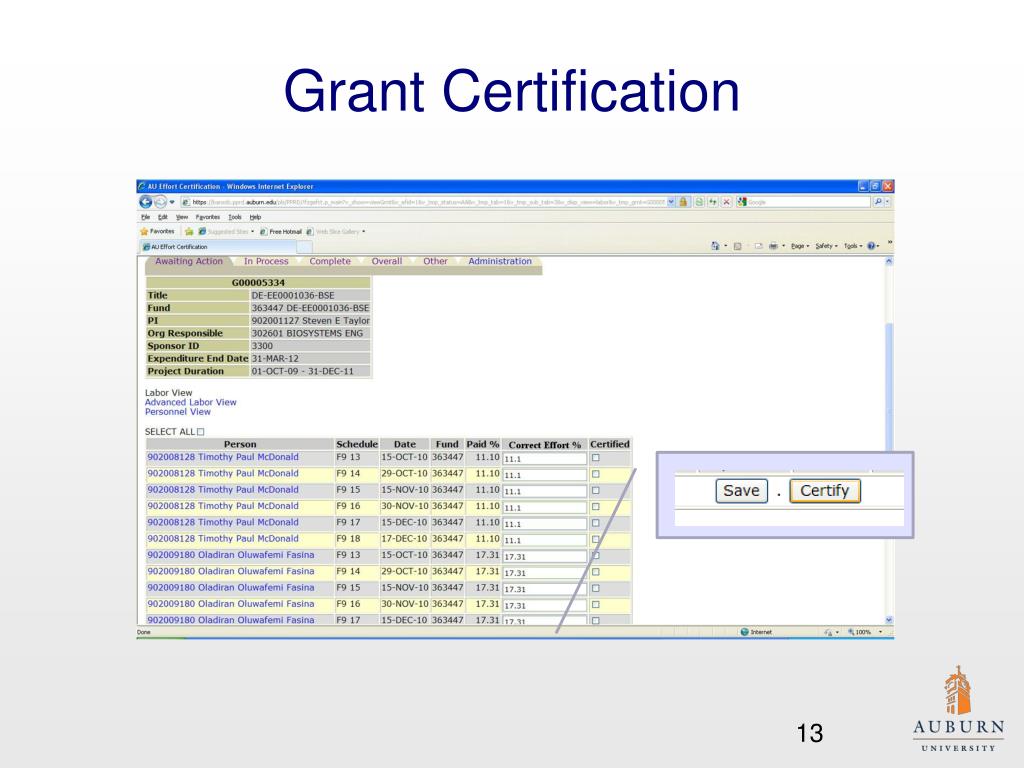Check Certified for McDonald F9 16 row
The width and height of the screenshot is (1024, 768).
click(596, 507)
